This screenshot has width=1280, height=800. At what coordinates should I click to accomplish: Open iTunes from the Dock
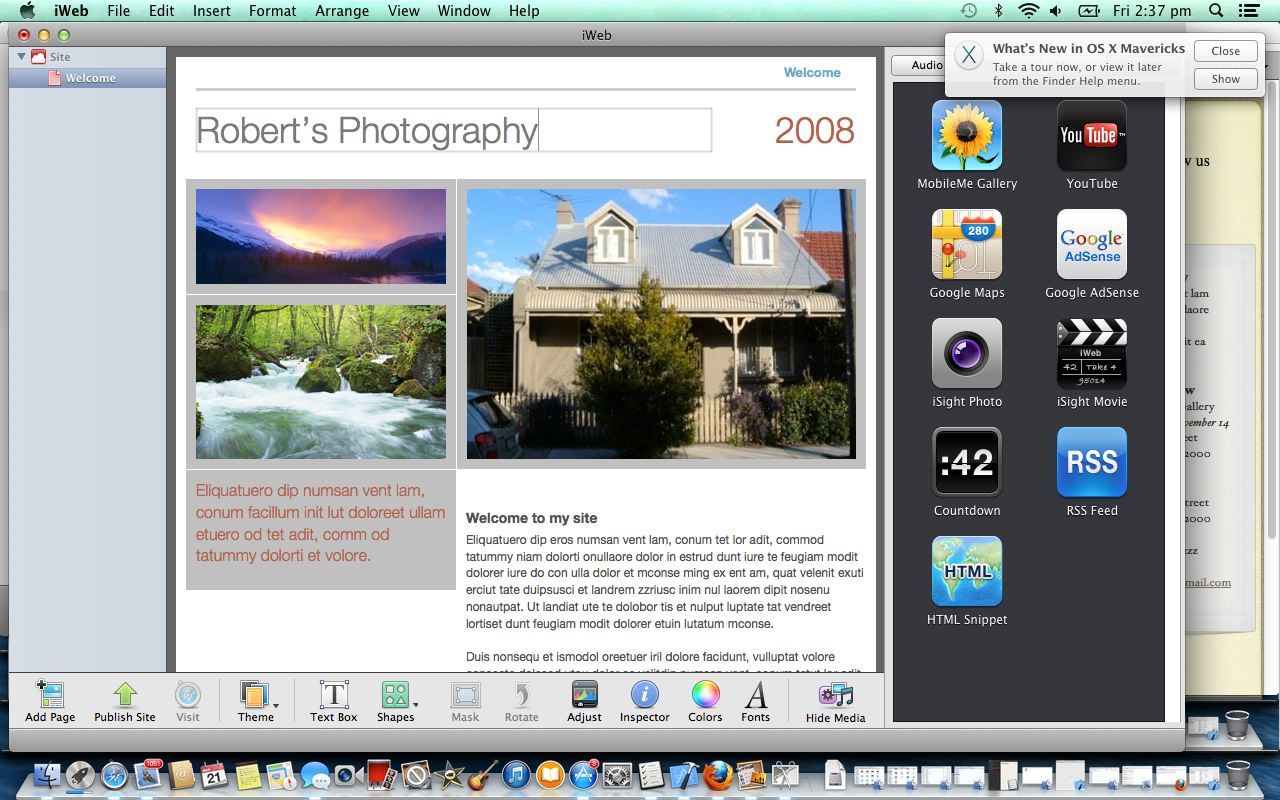pos(516,775)
